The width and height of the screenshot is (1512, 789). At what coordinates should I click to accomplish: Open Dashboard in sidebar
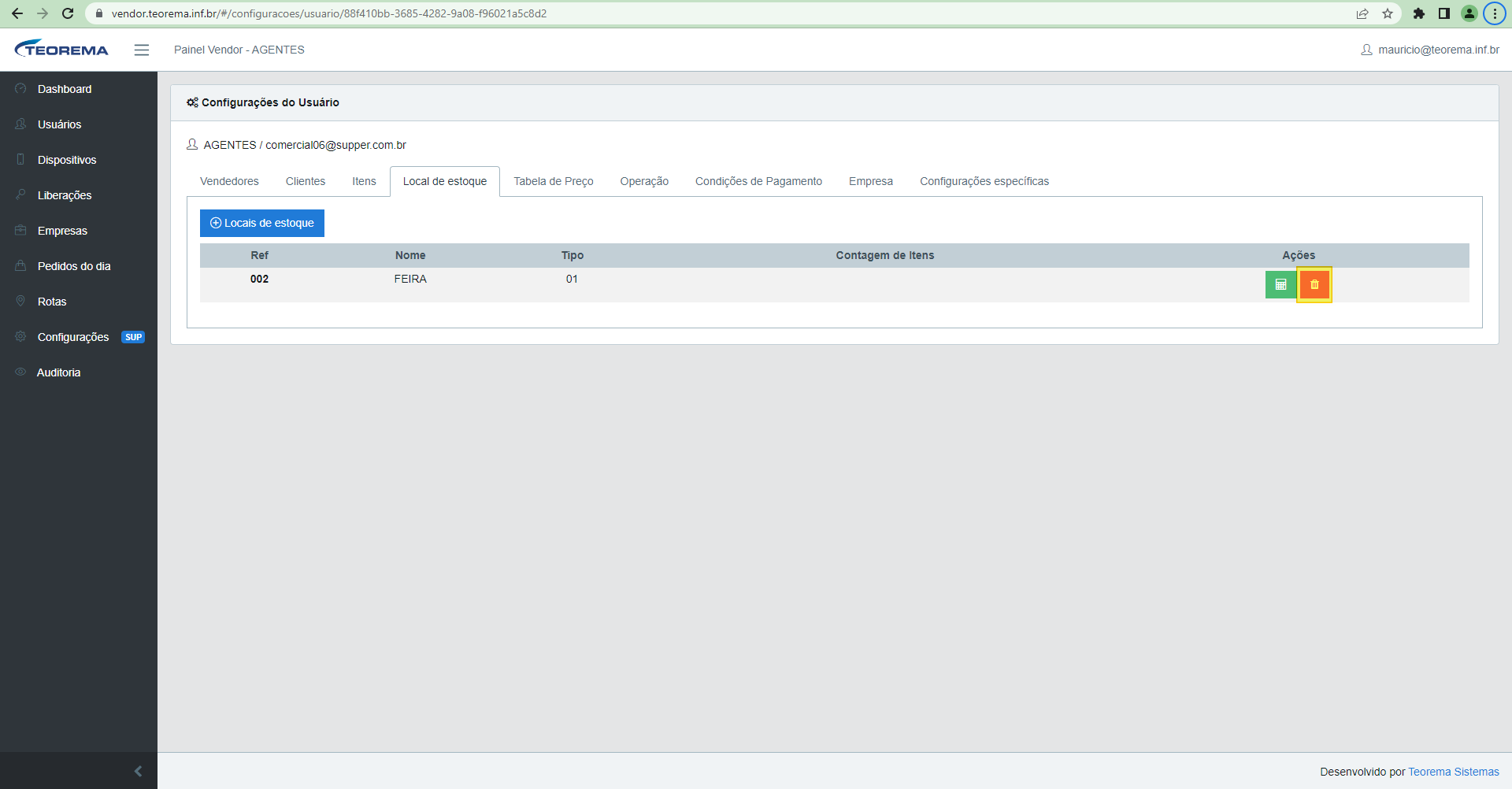click(79, 89)
